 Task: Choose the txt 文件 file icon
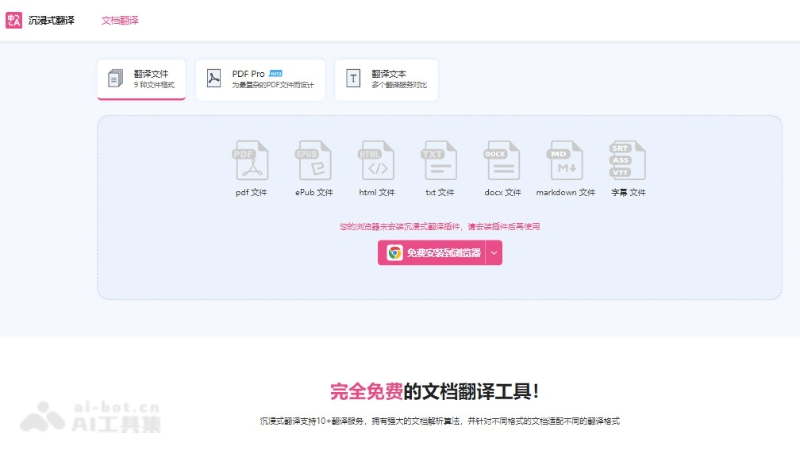[439, 160]
